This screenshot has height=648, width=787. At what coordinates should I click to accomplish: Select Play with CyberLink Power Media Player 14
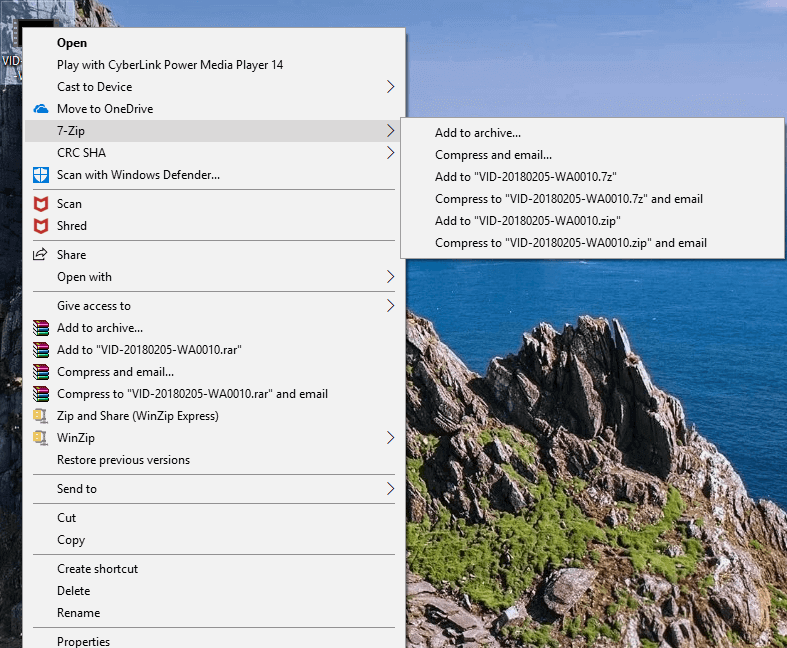pos(170,65)
